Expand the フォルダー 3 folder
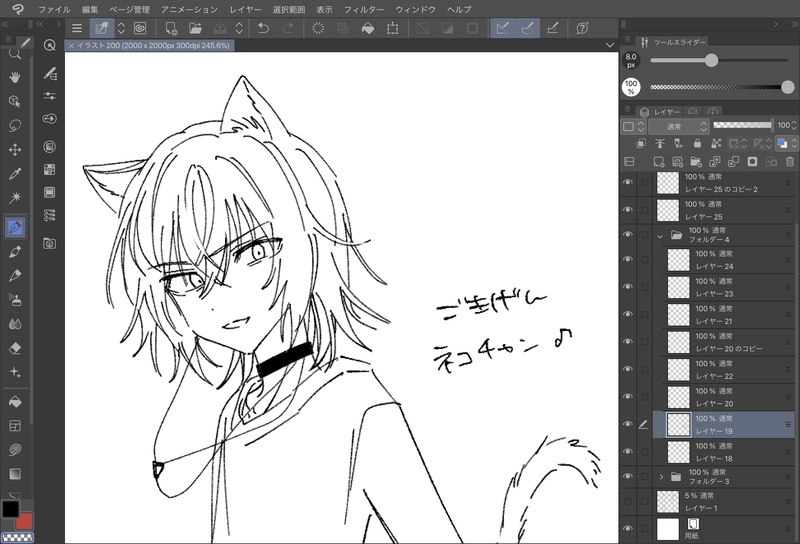 coord(661,477)
